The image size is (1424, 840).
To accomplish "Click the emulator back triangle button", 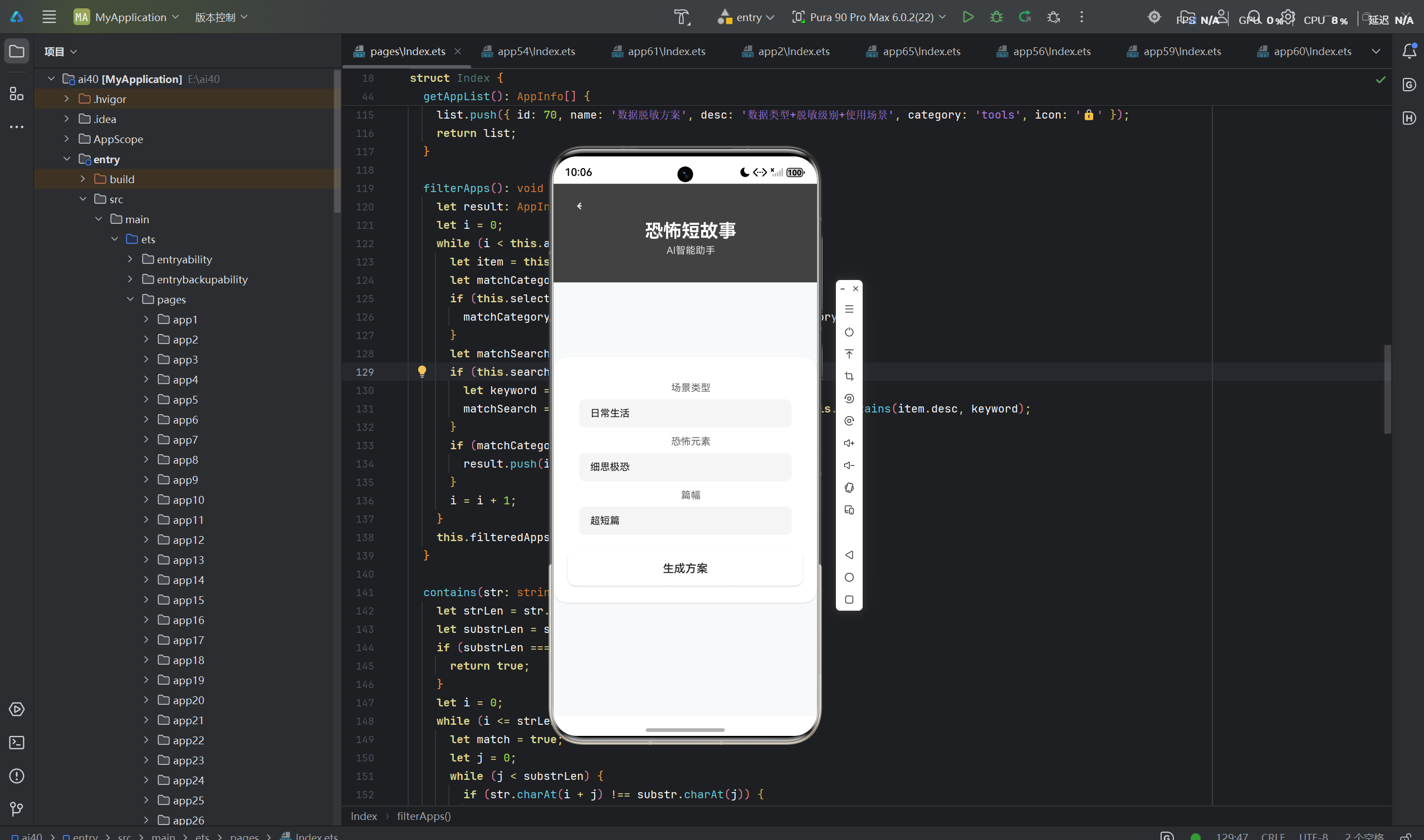I will point(849,555).
